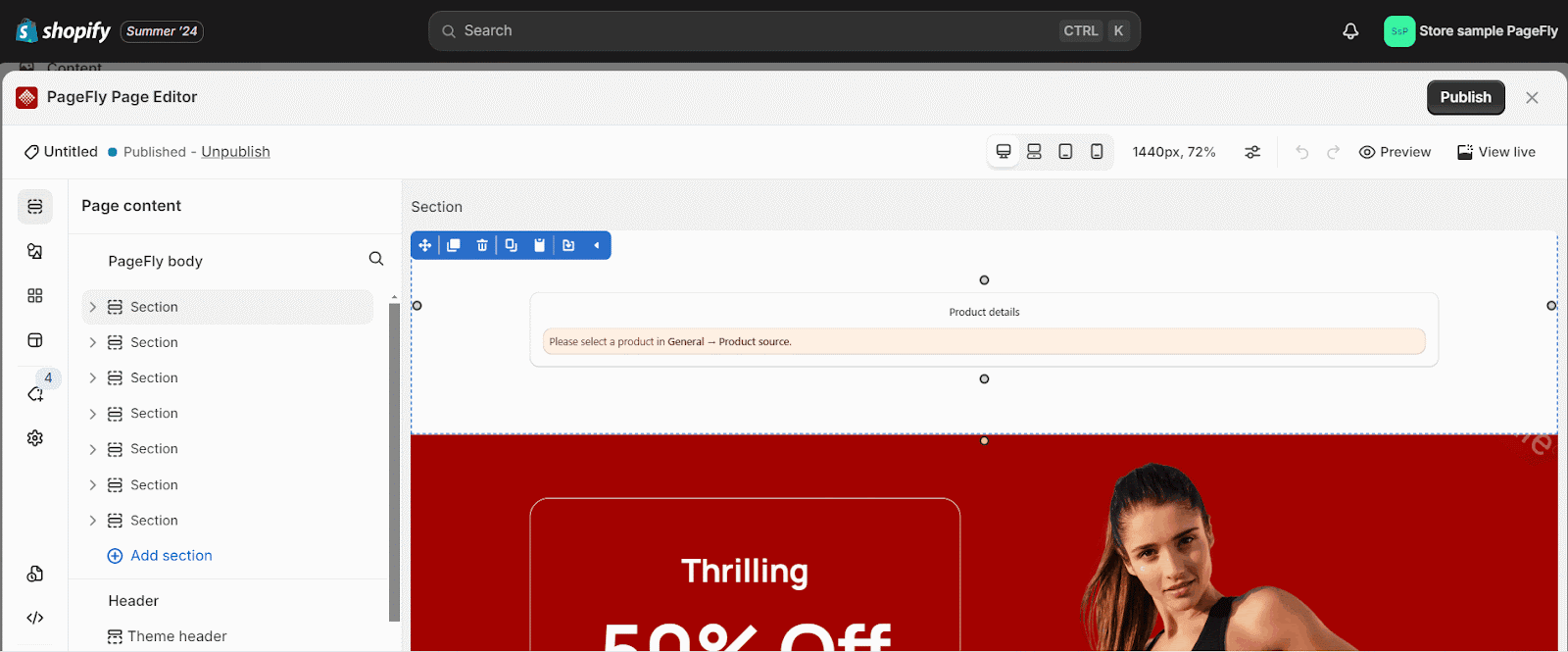
Task: Click the Summer '24 badge
Action: pyautogui.click(x=162, y=31)
